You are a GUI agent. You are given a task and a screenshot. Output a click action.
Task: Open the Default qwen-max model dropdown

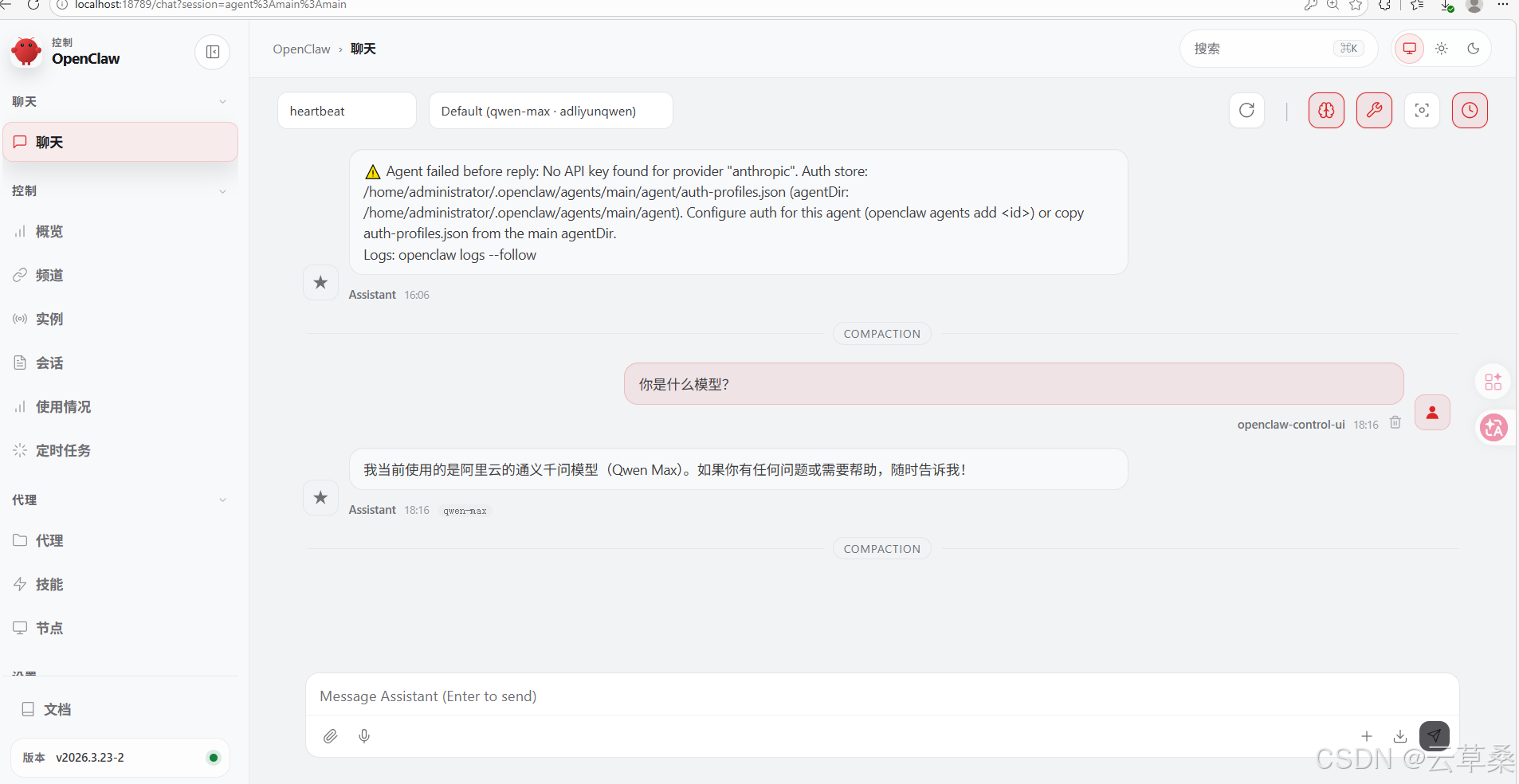pos(551,111)
